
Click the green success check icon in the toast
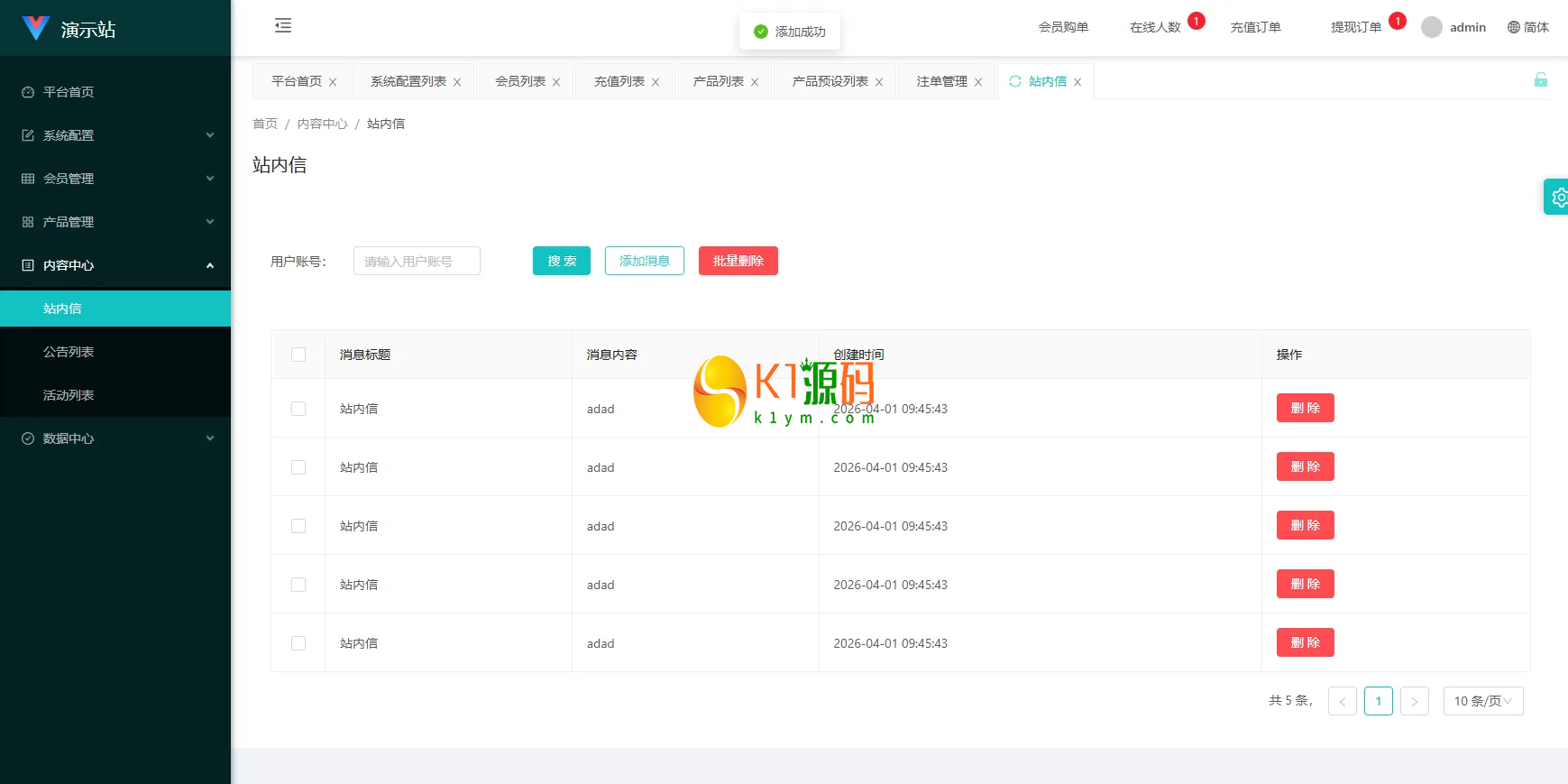point(761,32)
